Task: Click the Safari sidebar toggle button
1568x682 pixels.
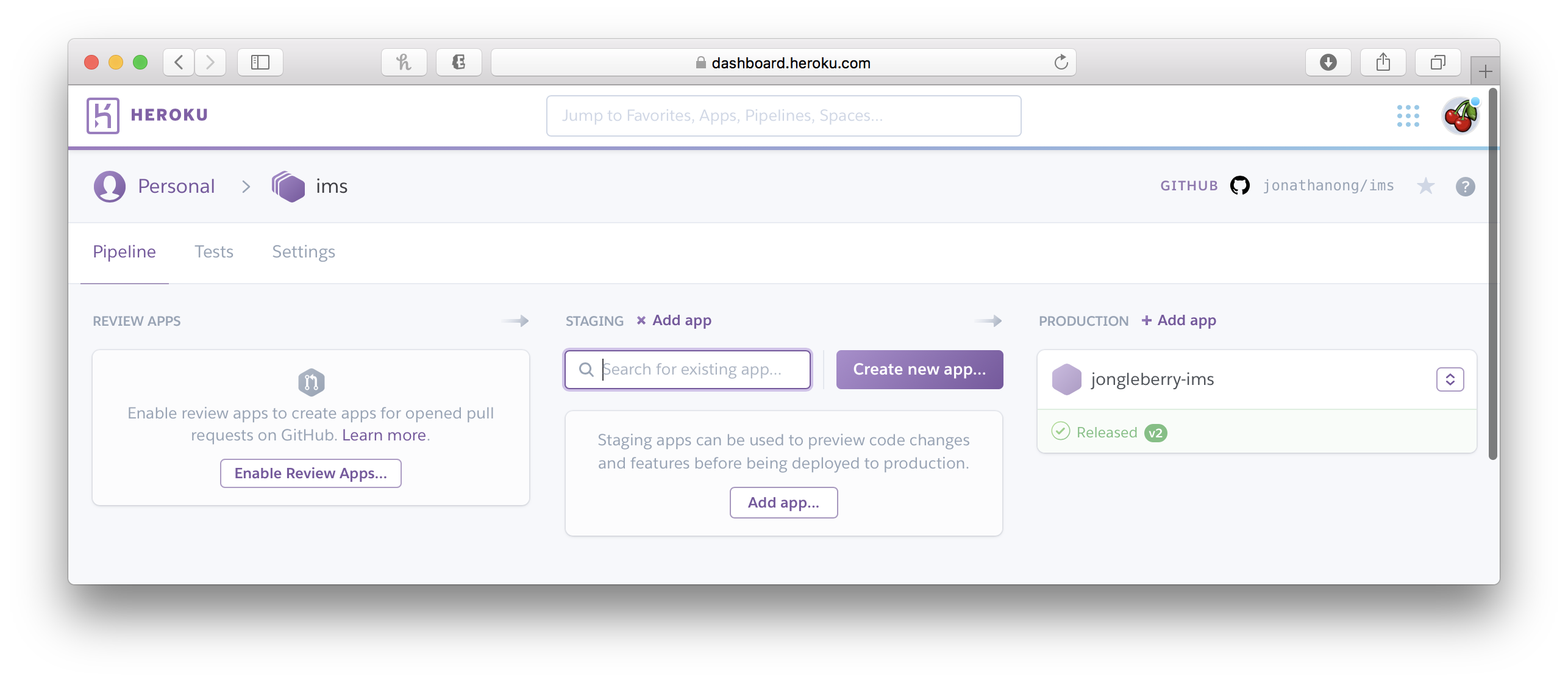Action: coord(260,62)
